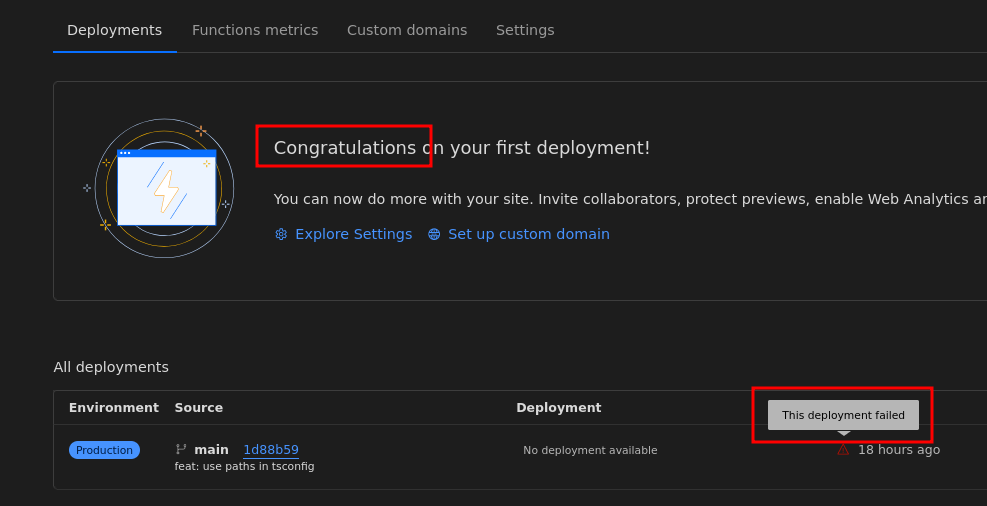987x506 pixels.
Task: Follow the Explore Settings link text
Action: [x=353, y=234]
